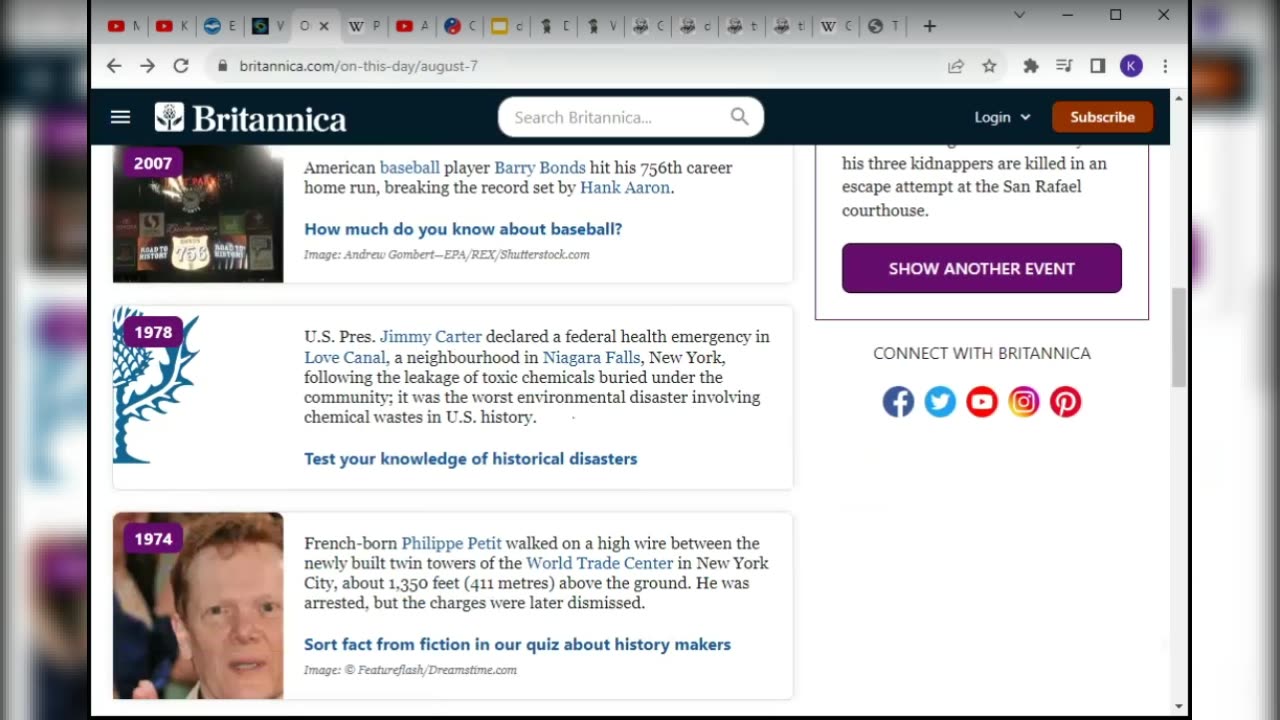Open the media control icon

point(1064,66)
